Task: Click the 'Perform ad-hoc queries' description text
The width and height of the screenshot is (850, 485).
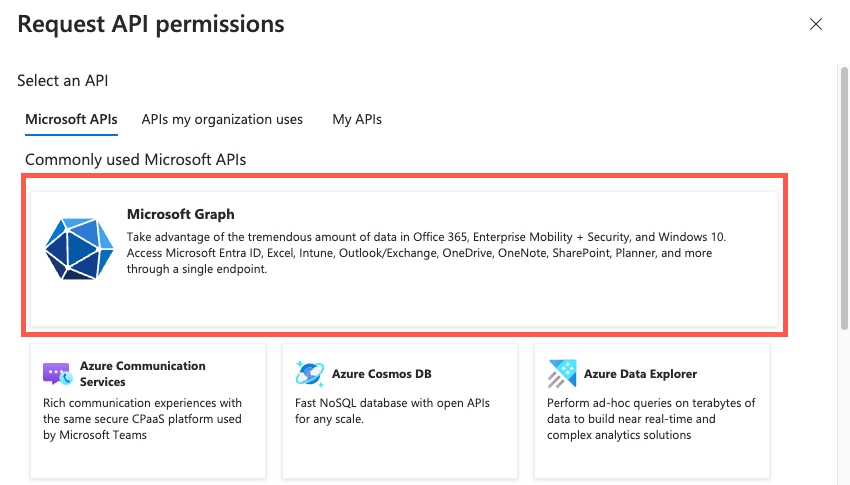Action: (650, 419)
